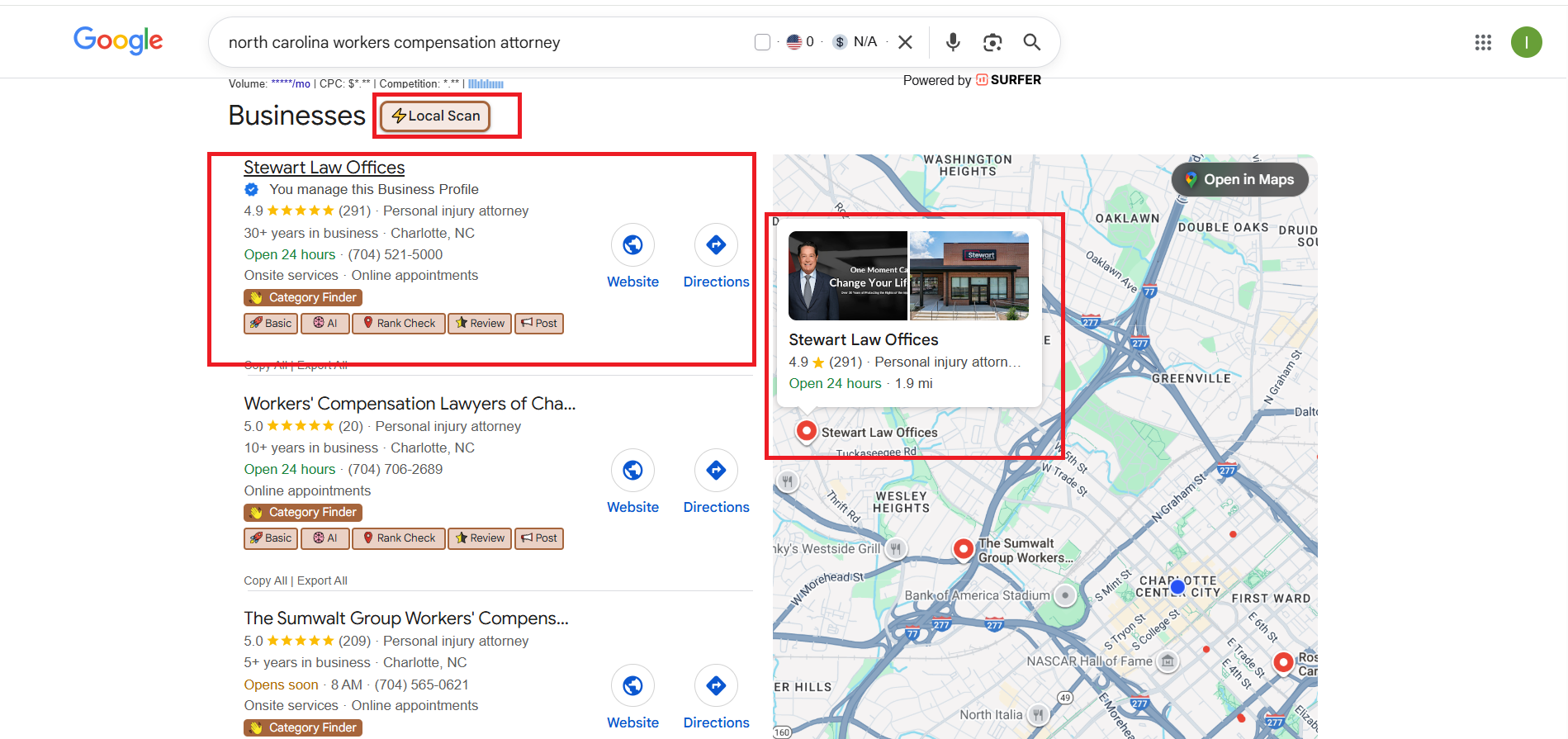Viewport: 1568px width, 739px height.
Task: Get Directions to Workers' Compensation Lawyers
Action: click(x=716, y=471)
